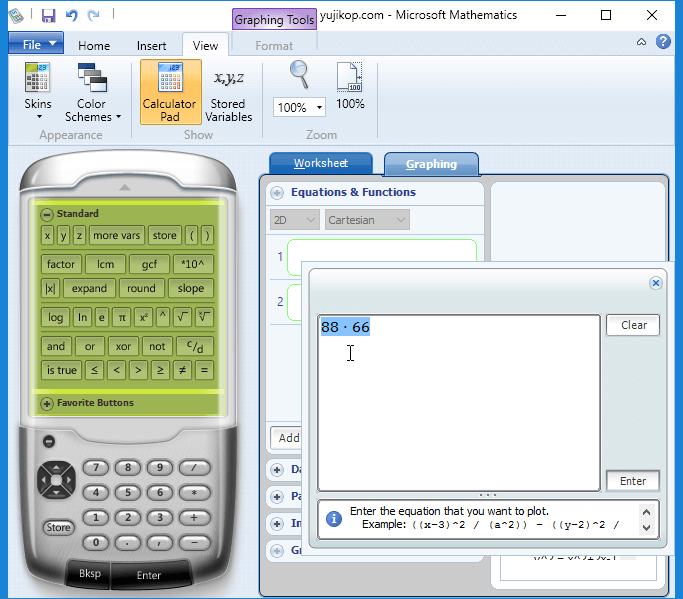Screen dimensions: 683x599
Task: Click the expand calculator button
Action: tap(89, 288)
